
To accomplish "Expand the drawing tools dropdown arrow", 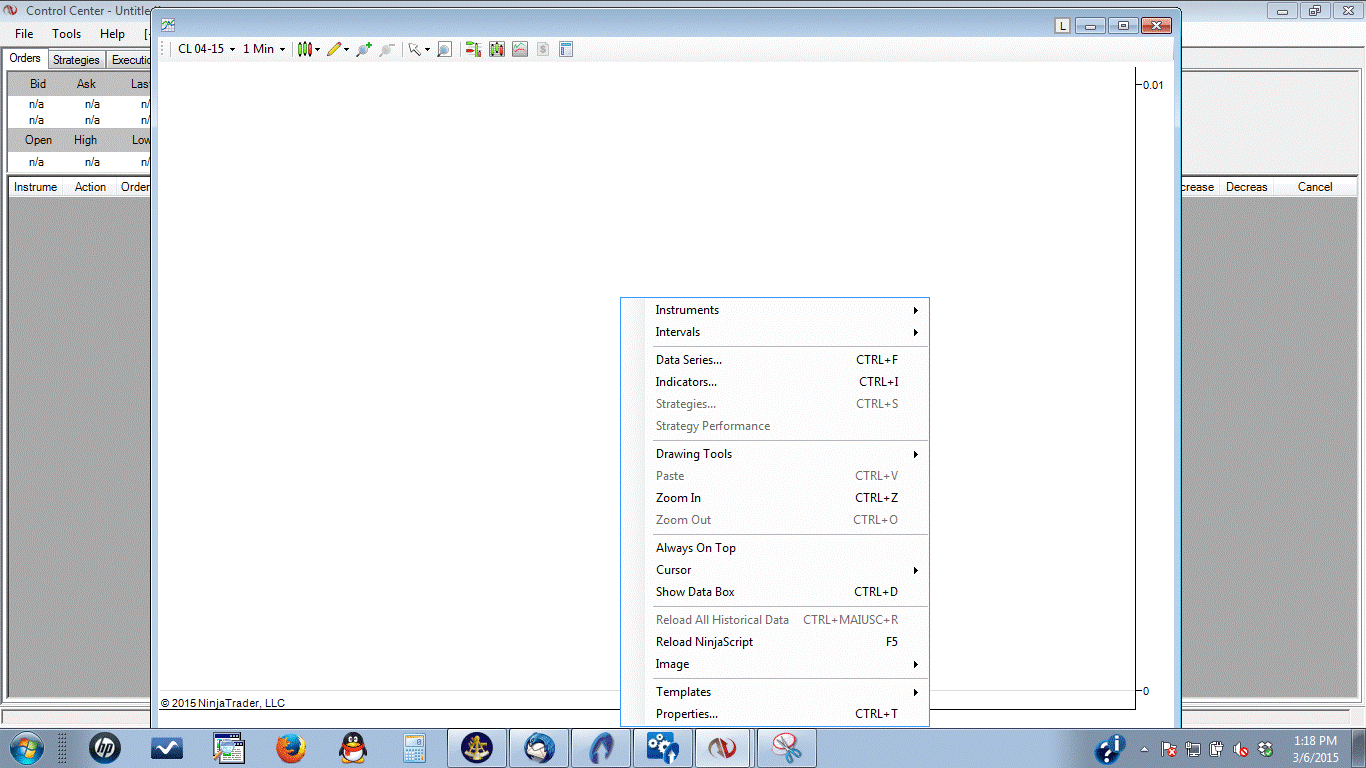I will (x=347, y=49).
